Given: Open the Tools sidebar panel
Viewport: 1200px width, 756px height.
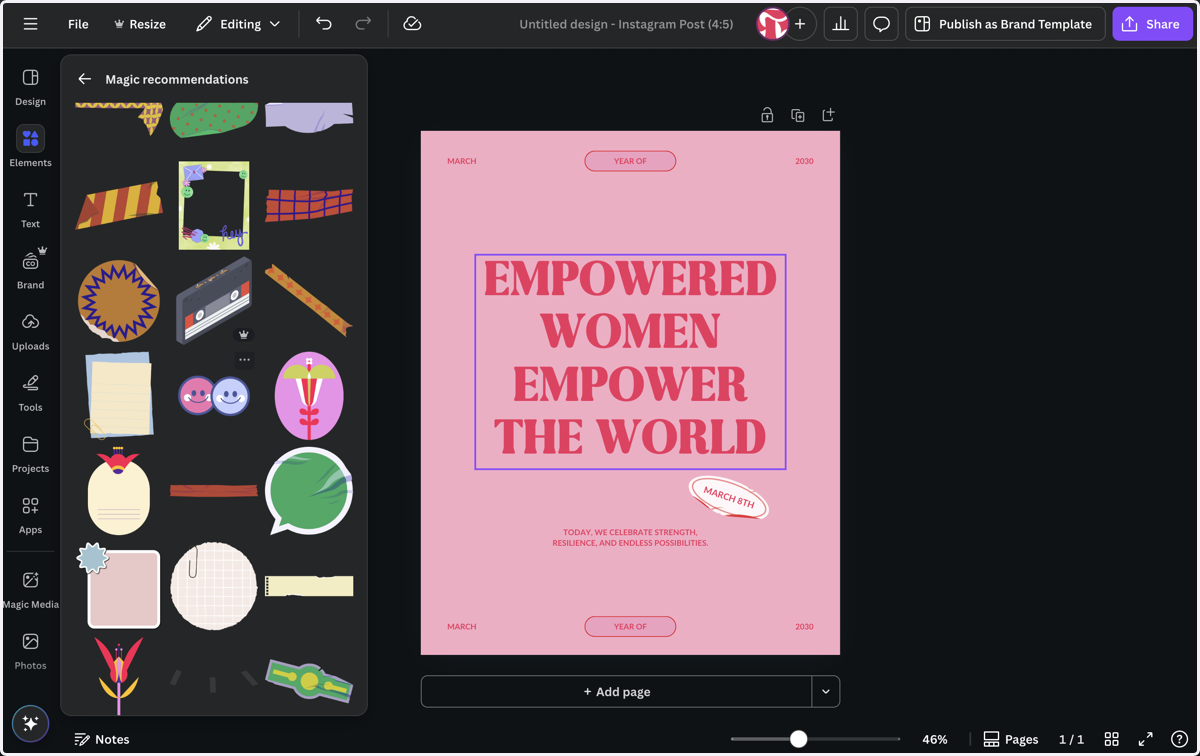Looking at the screenshot, I should click(x=30, y=392).
